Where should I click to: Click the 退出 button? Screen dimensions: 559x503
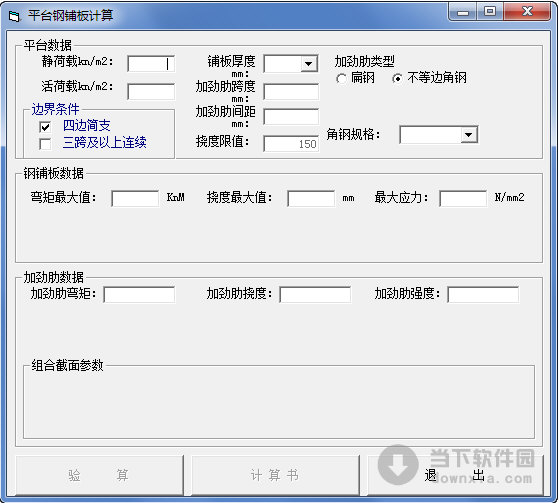click(455, 475)
